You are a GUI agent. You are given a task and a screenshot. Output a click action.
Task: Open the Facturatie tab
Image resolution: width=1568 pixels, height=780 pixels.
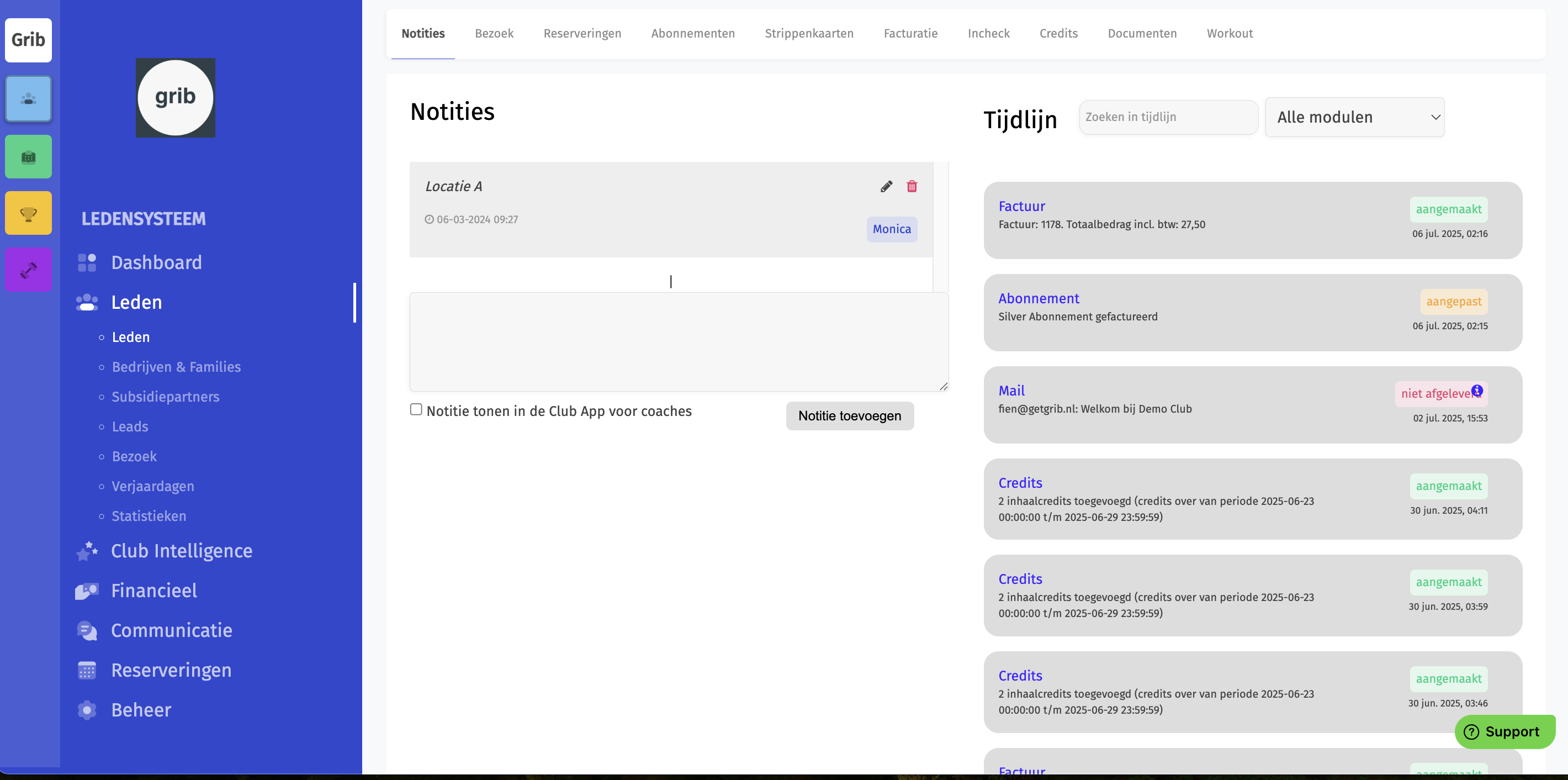pyautogui.click(x=910, y=34)
